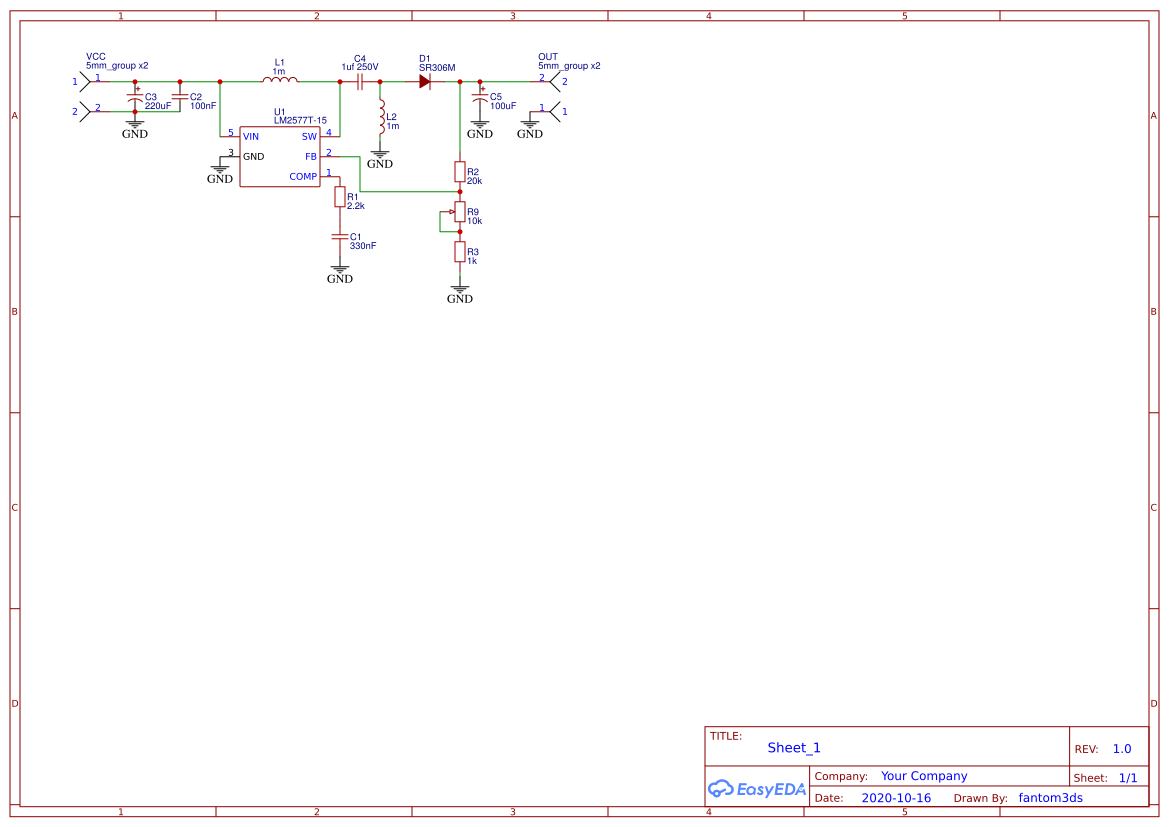Click the R2 20k resistor symbol
Image resolution: width=1169 pixels, height=827 pixels.
[x=460, y=171]
